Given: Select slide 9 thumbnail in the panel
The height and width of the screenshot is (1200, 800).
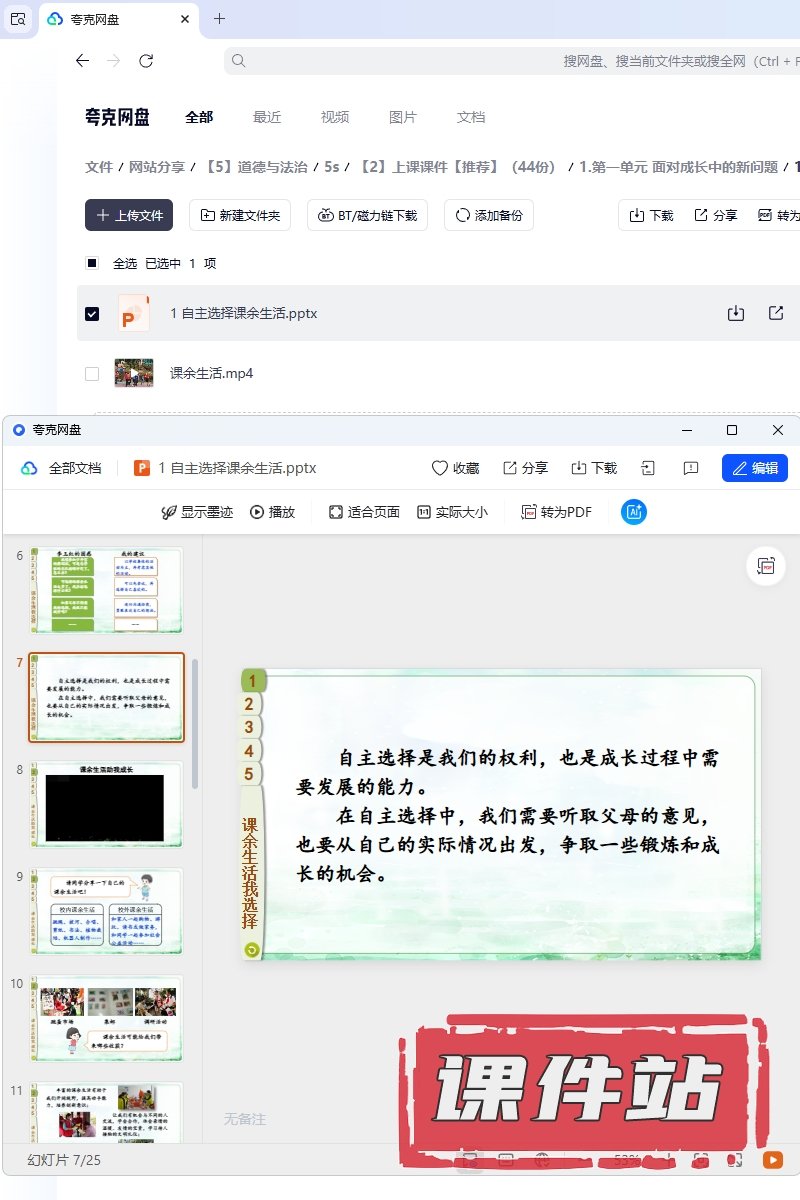Looking at the screenshot, I should click(106, 911).
